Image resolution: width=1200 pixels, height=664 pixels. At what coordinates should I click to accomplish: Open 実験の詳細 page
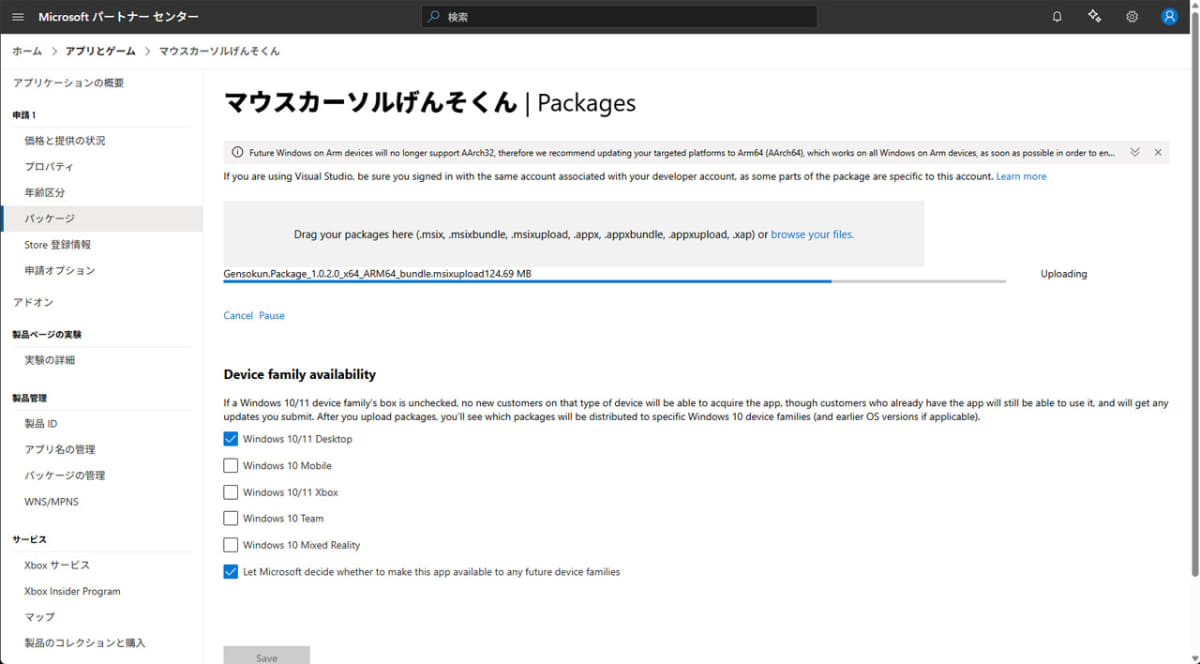click(49, 360)
